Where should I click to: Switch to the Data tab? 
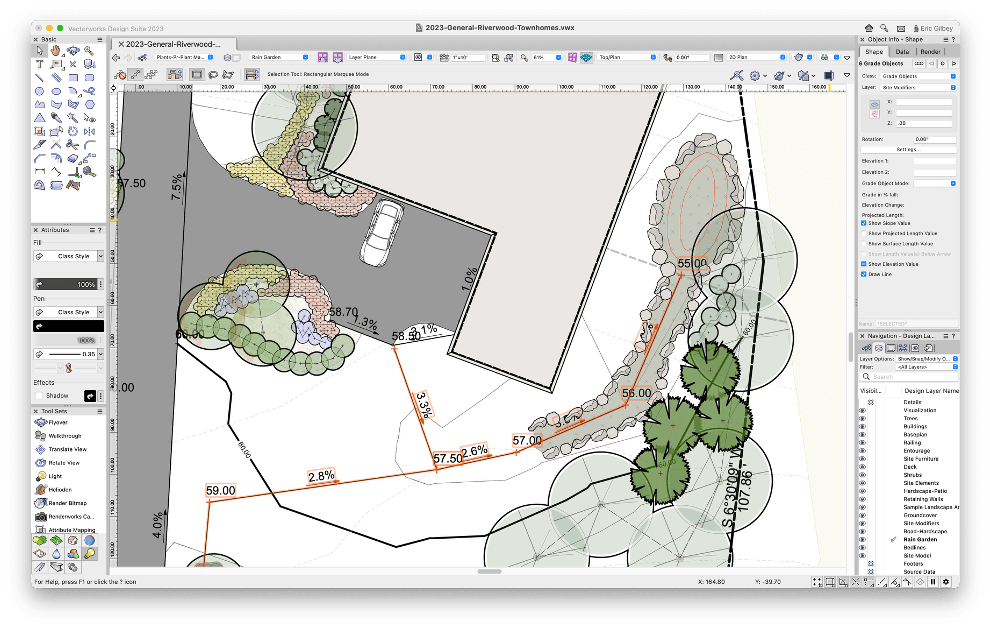pos(902,51)
